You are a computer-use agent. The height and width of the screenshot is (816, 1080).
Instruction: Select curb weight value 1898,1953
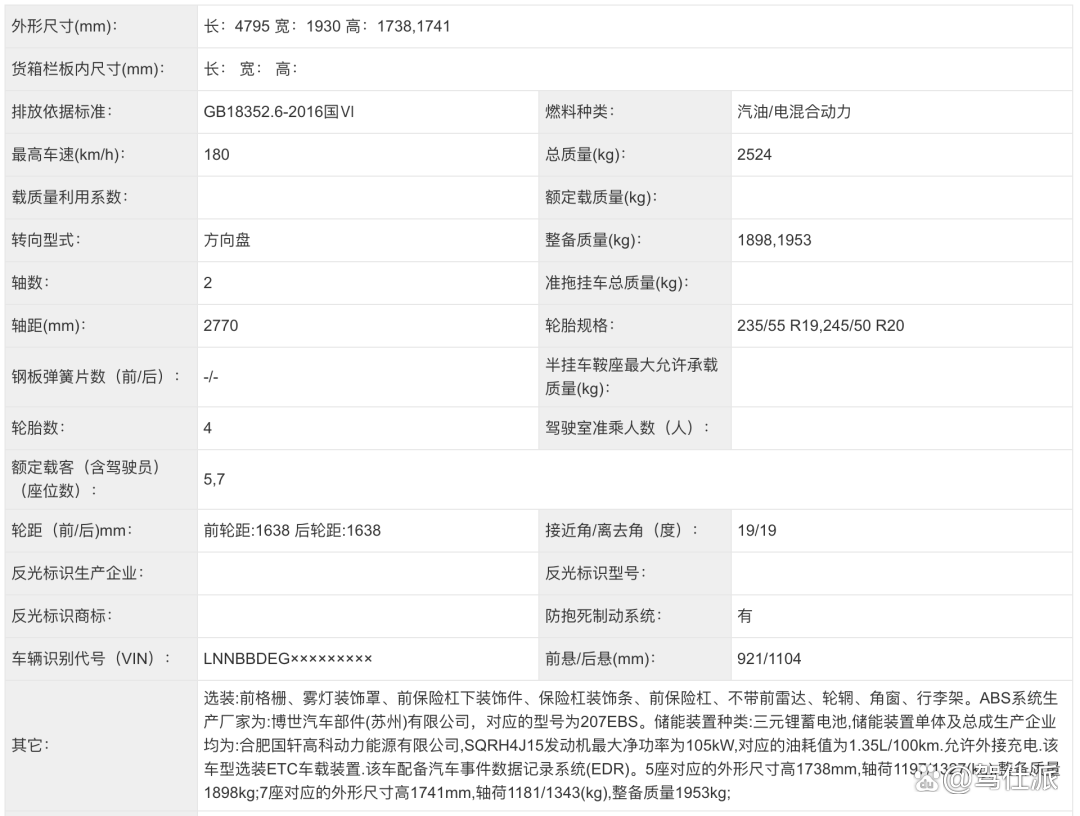774,240
